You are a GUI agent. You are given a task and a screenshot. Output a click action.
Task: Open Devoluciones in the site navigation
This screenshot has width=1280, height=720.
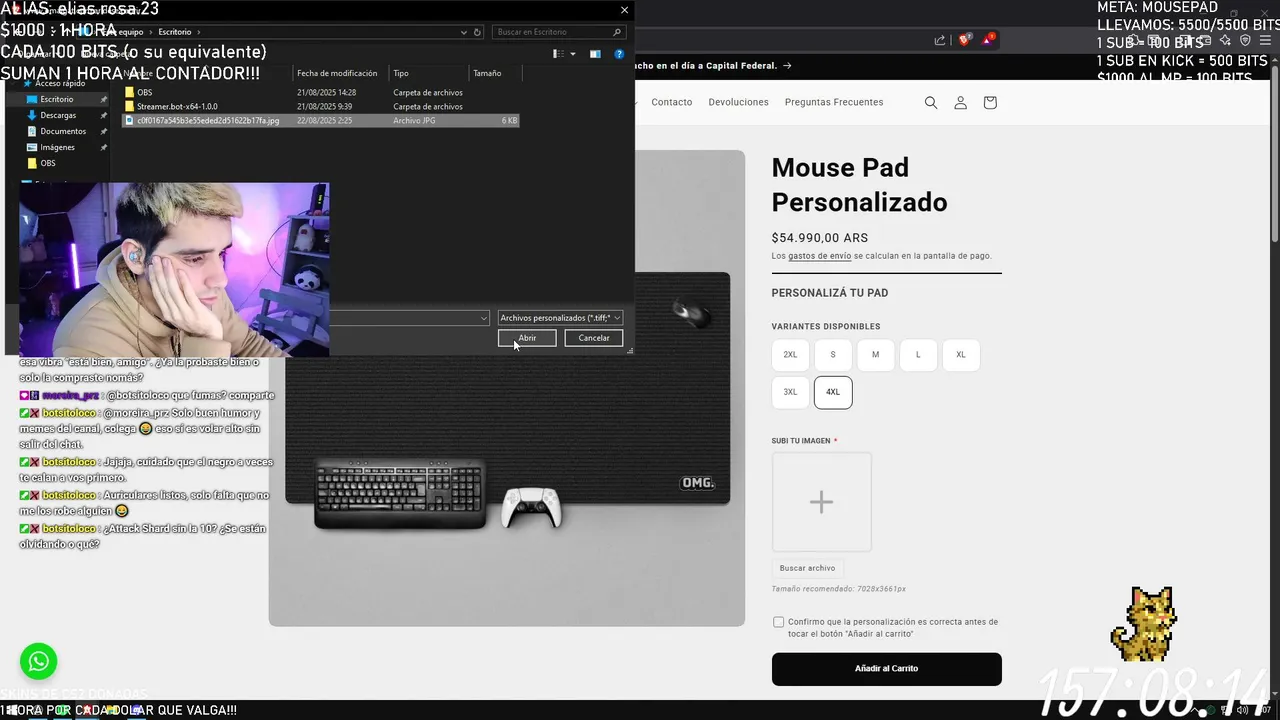[x=739, y=102]
